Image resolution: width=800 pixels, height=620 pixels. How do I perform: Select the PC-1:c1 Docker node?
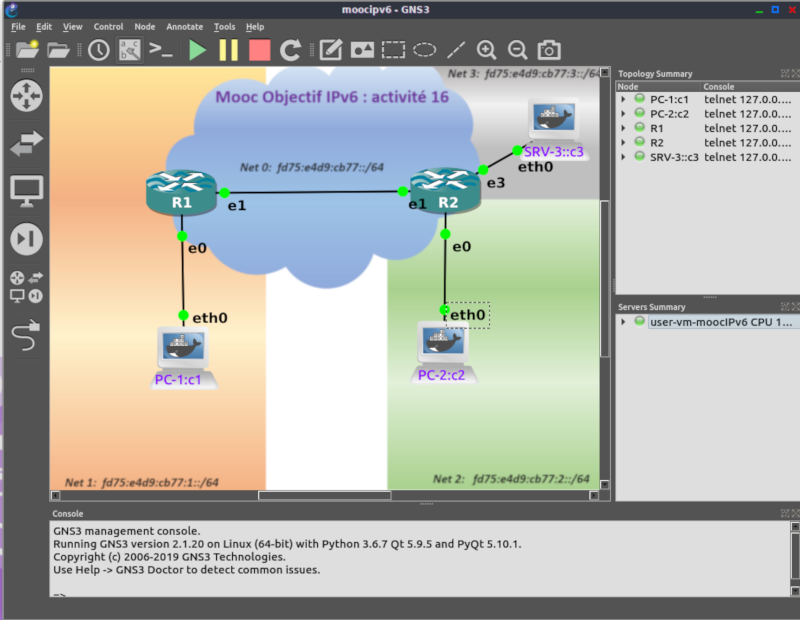pos(183,357)
